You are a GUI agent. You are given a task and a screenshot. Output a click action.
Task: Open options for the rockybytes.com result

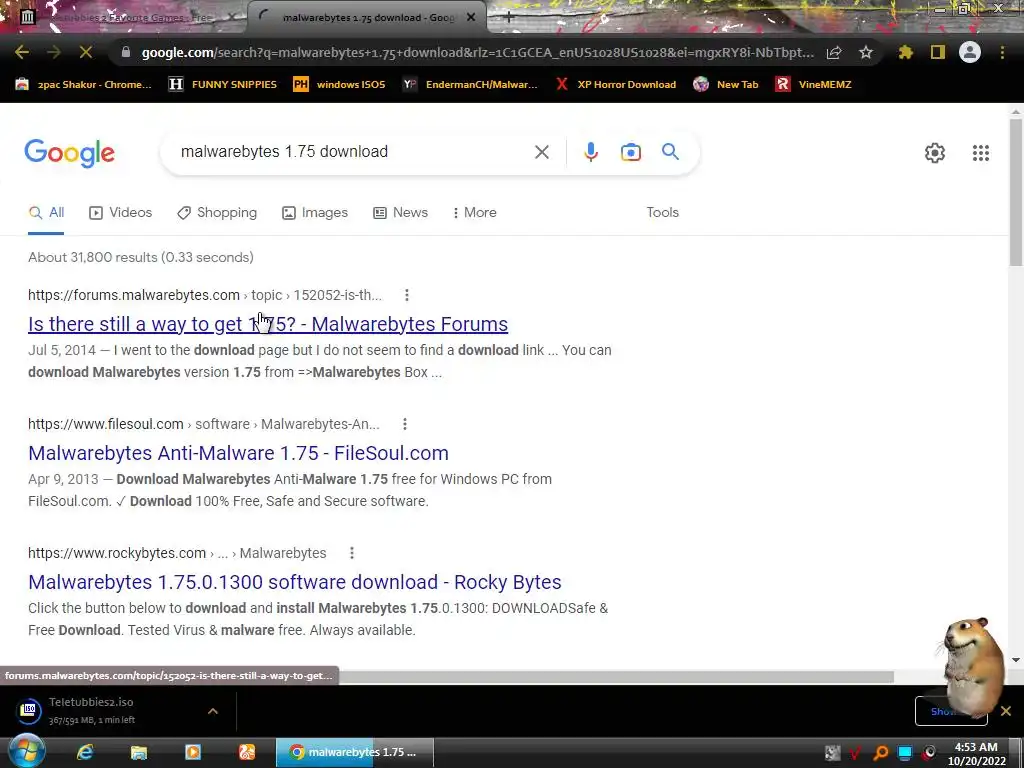point(352,553)
